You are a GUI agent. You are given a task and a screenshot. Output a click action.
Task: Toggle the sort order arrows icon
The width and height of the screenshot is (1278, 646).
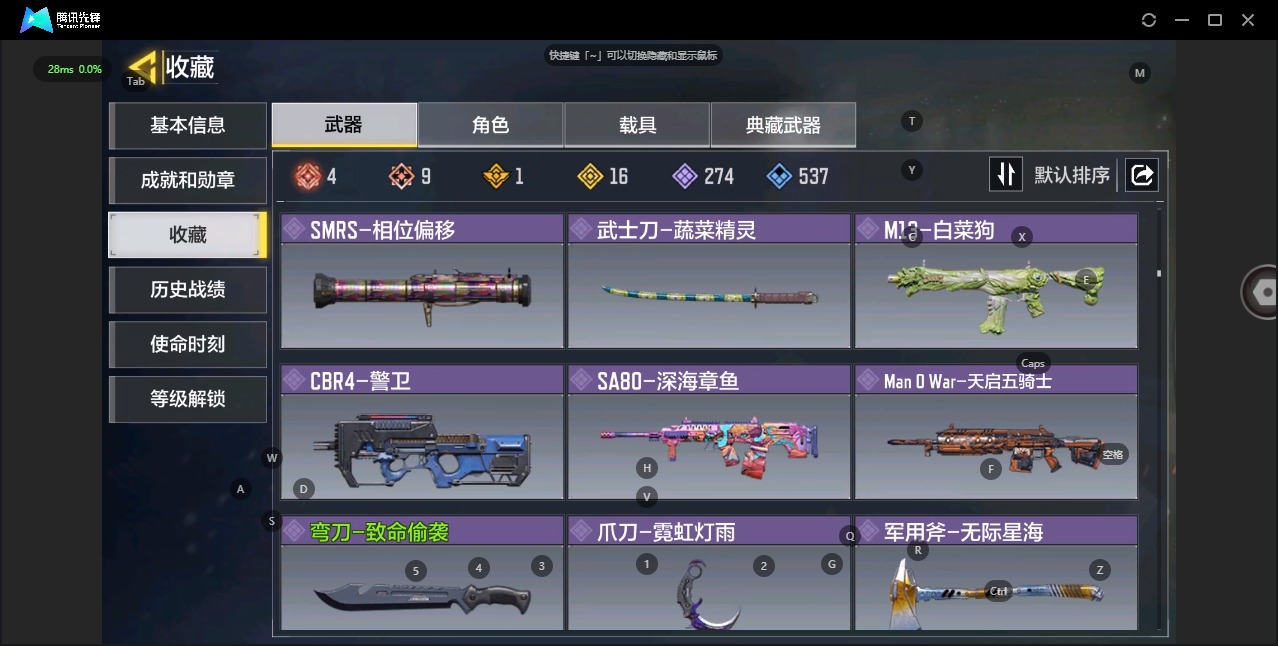[x=1006, y=175]
